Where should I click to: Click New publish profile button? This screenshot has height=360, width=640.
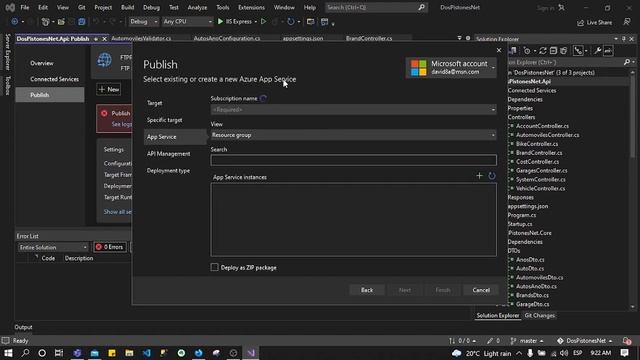point(109,89)
